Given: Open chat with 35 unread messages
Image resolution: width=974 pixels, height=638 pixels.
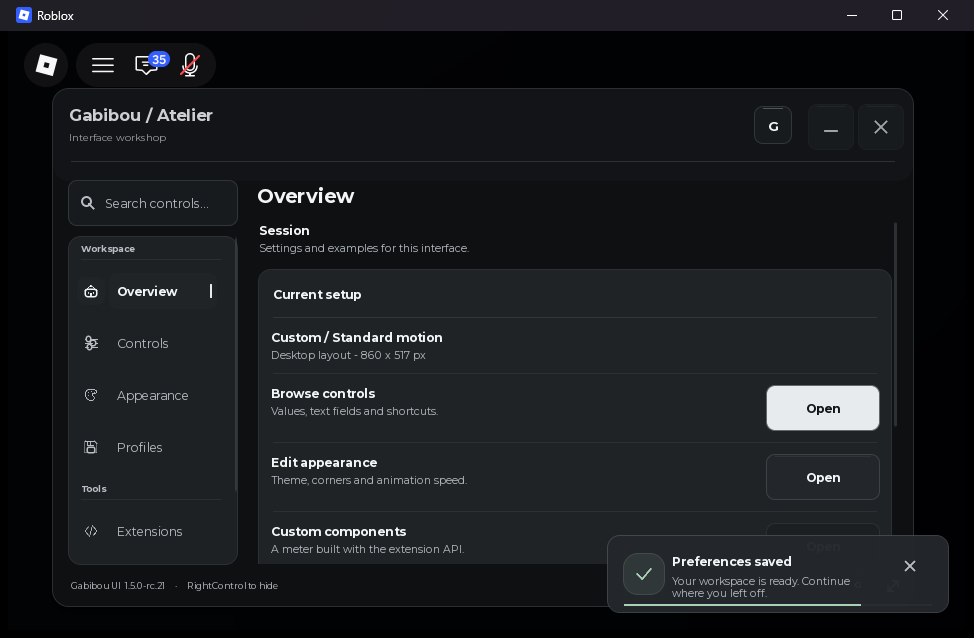Looking at the screenshot, I should point(151,63).
